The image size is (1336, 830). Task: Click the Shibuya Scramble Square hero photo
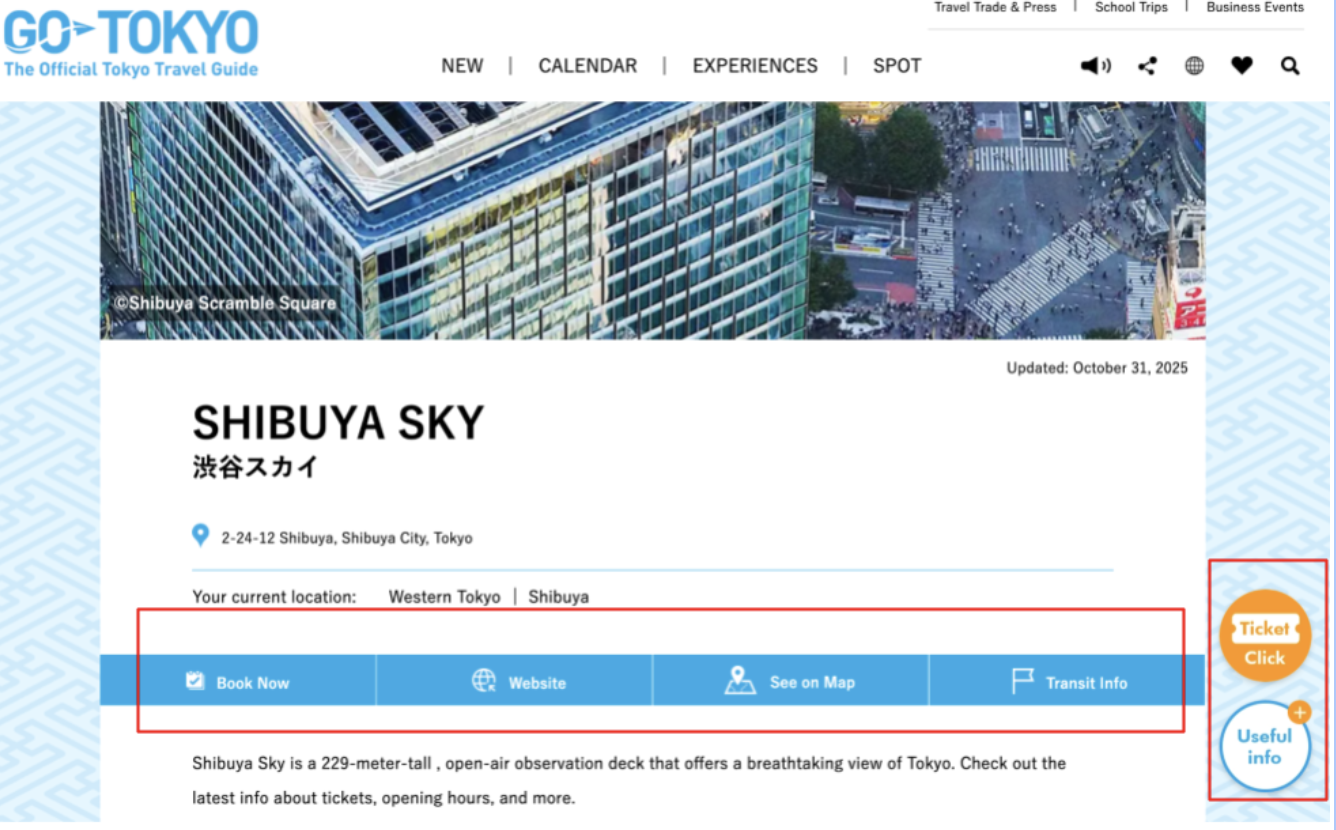(x=652, y=220)
